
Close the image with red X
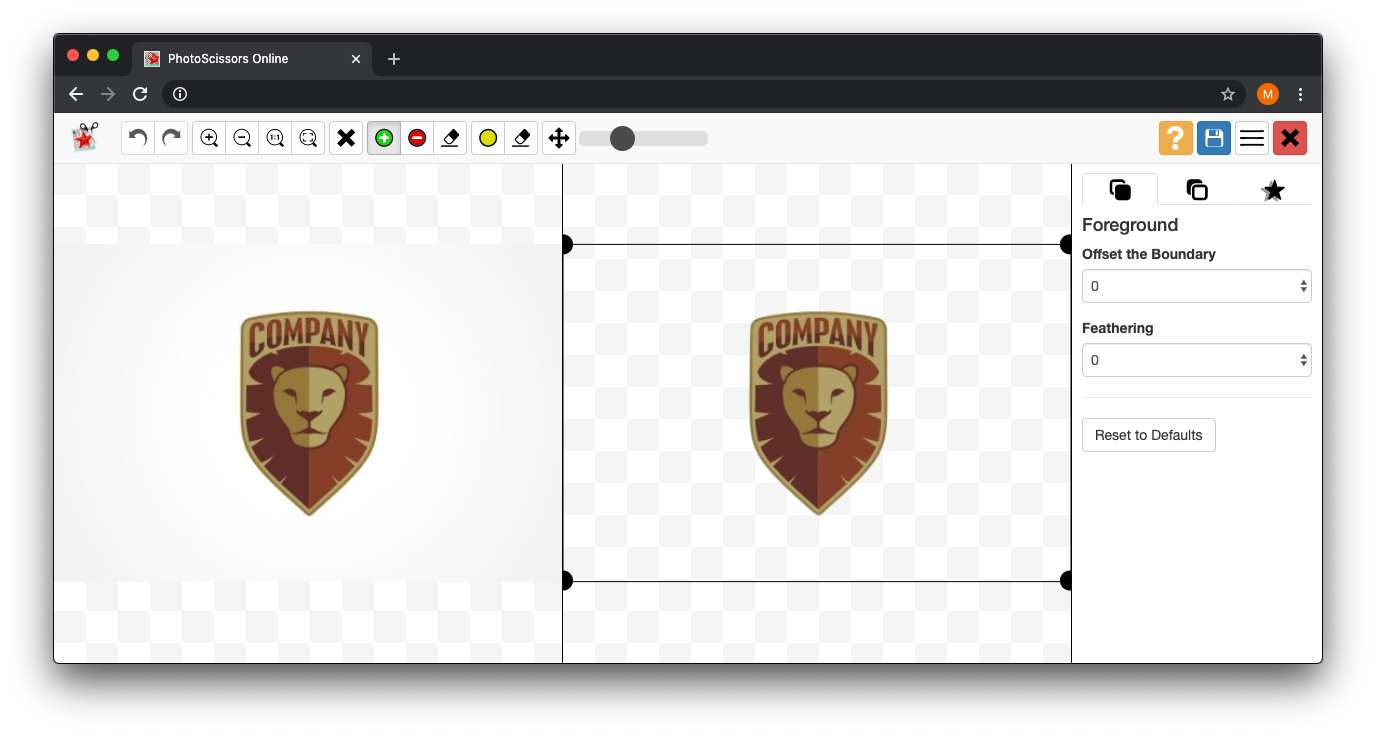tap(1290, 138)
